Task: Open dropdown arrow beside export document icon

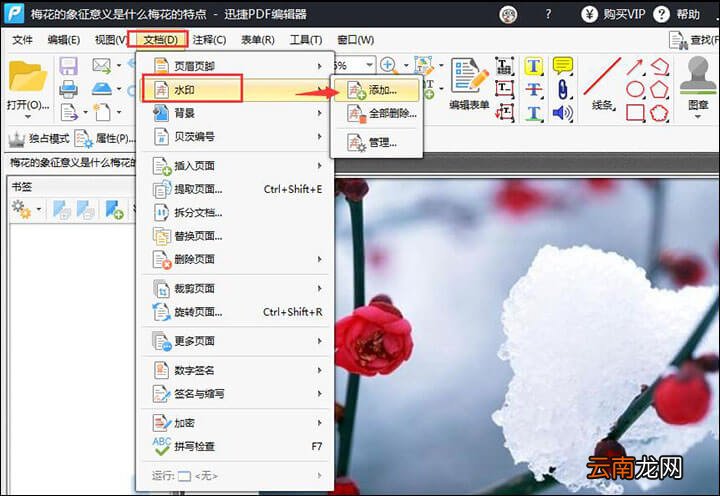Action: 85,112
